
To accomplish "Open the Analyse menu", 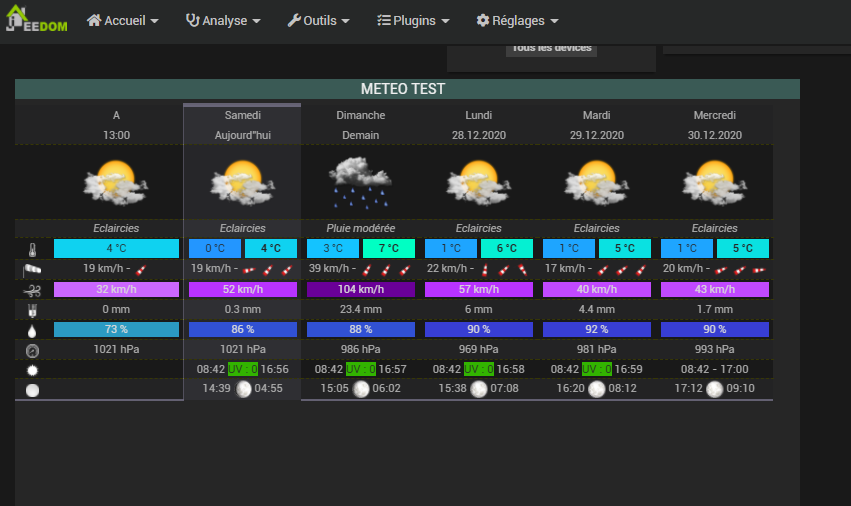I will pyautogui.click(x=223, y=21).
